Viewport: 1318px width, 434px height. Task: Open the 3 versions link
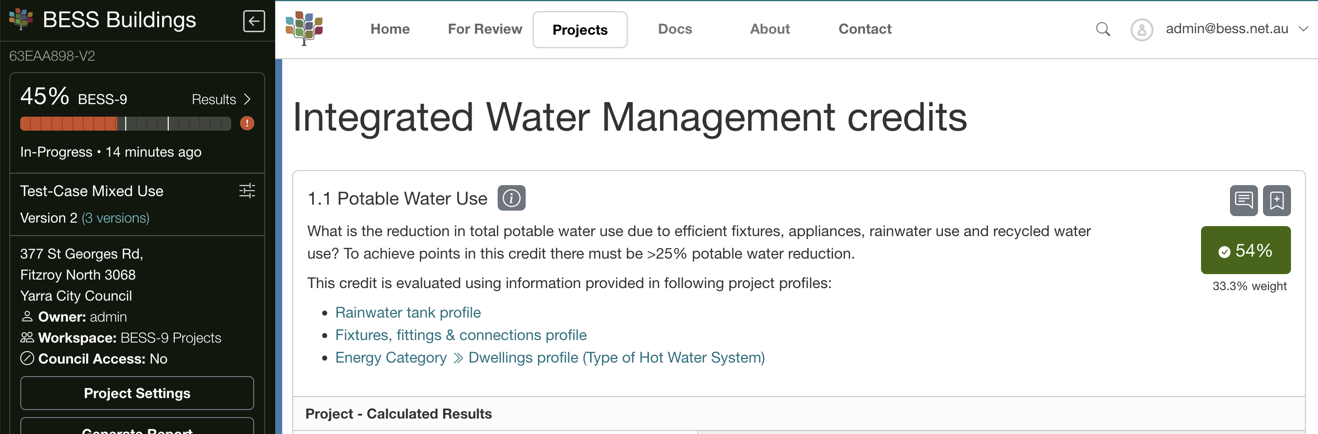(116, 218)
